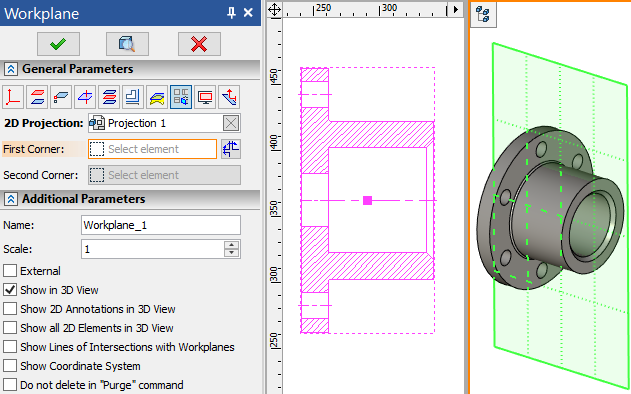Open the preview magnifier button

tap(127, 44)
